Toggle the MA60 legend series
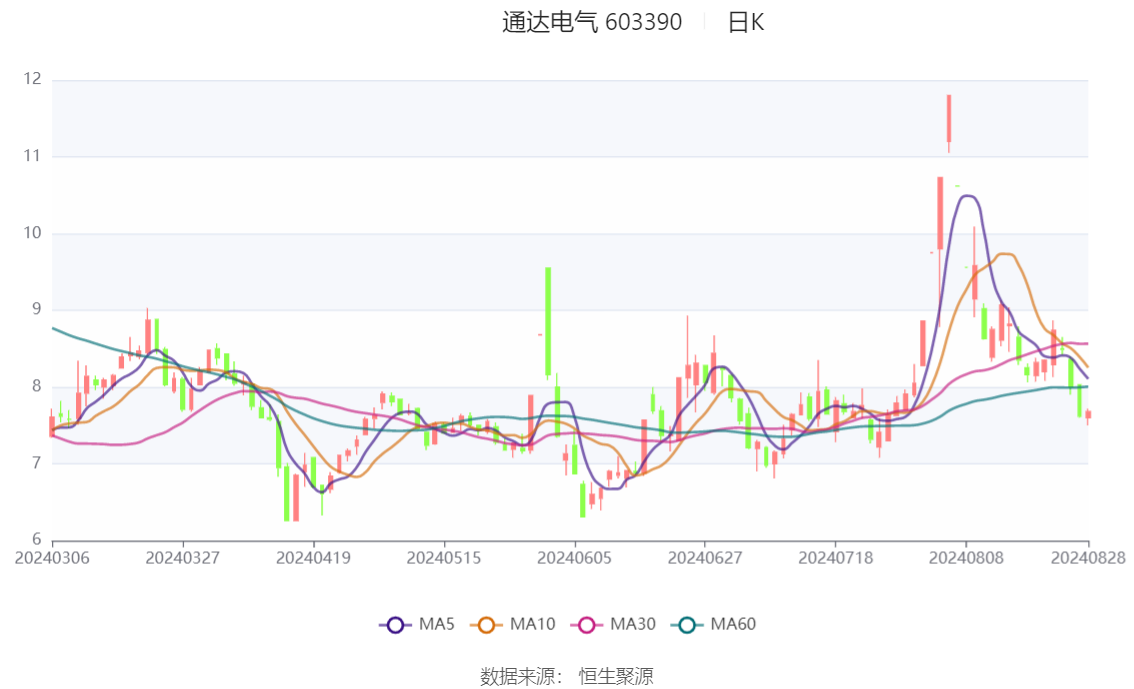This screenshot has width=1134, height=689. (x=714, y=624)
